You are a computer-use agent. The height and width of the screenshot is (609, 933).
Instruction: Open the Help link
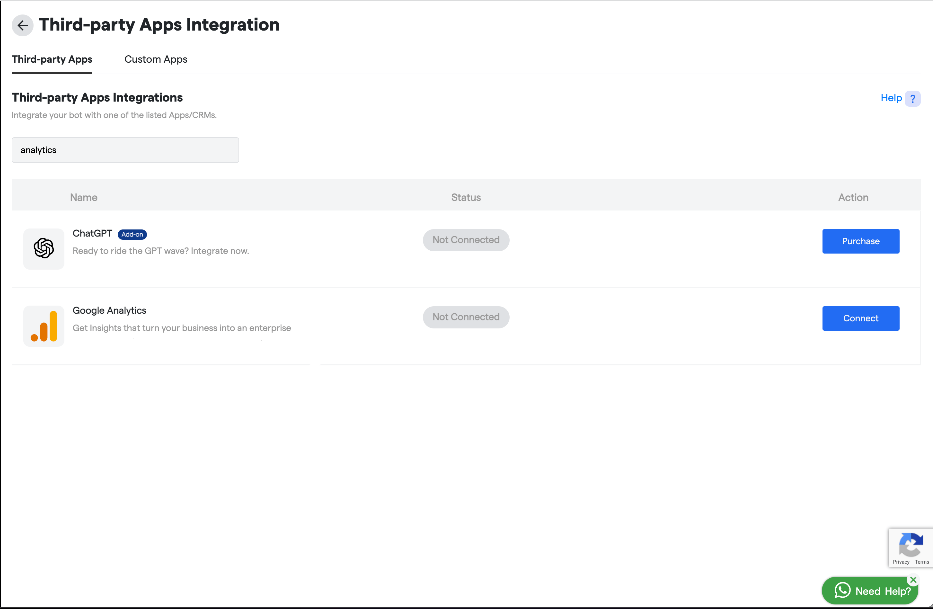[x=891, y=98]
